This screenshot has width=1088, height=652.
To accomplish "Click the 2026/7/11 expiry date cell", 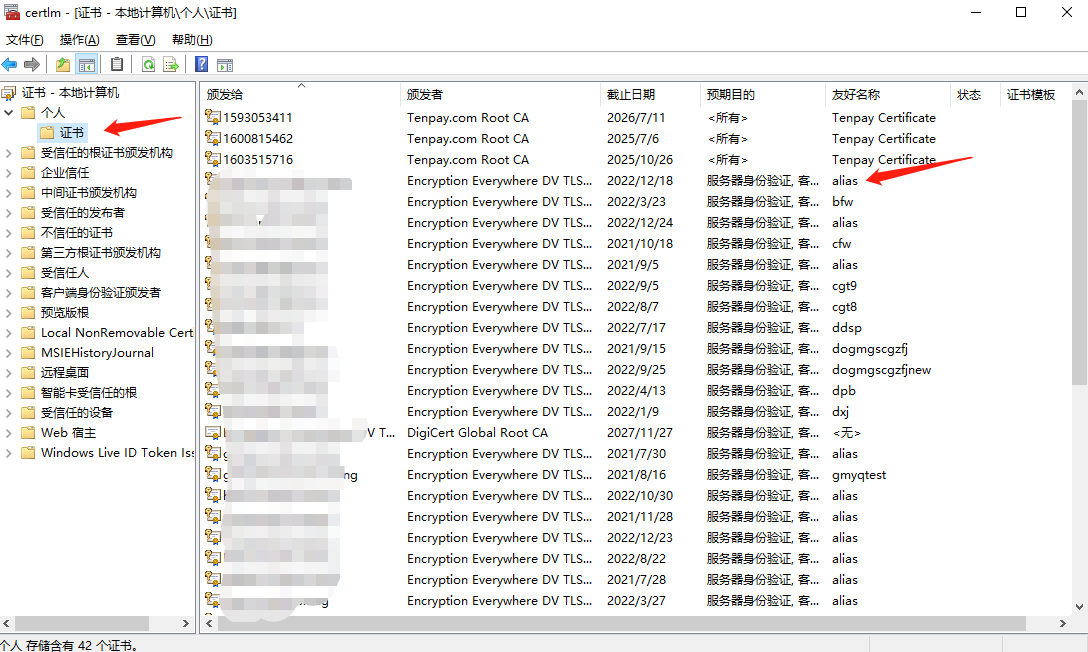I will click(x=636, y=117).
